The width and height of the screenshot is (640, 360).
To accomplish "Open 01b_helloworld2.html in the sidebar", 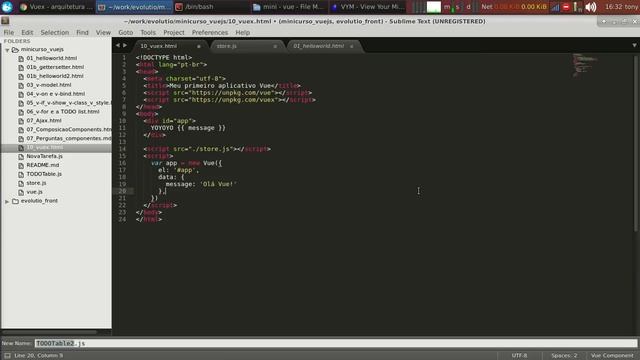I will click(x=55, y=76).
